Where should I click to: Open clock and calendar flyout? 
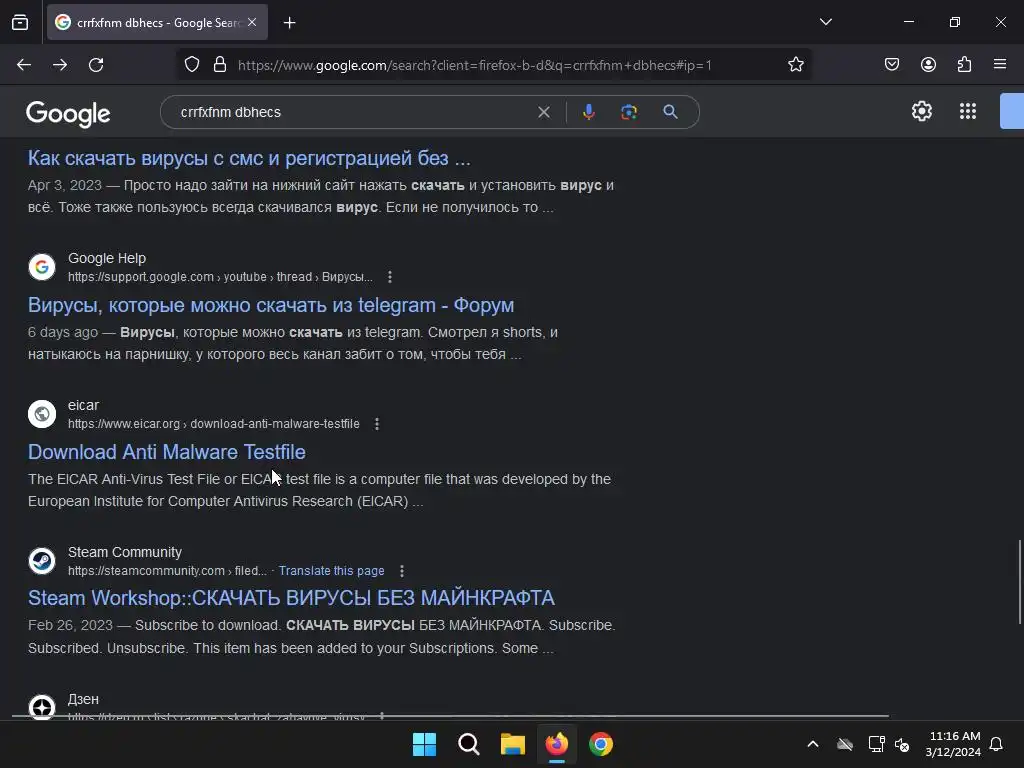pos(953,744)
